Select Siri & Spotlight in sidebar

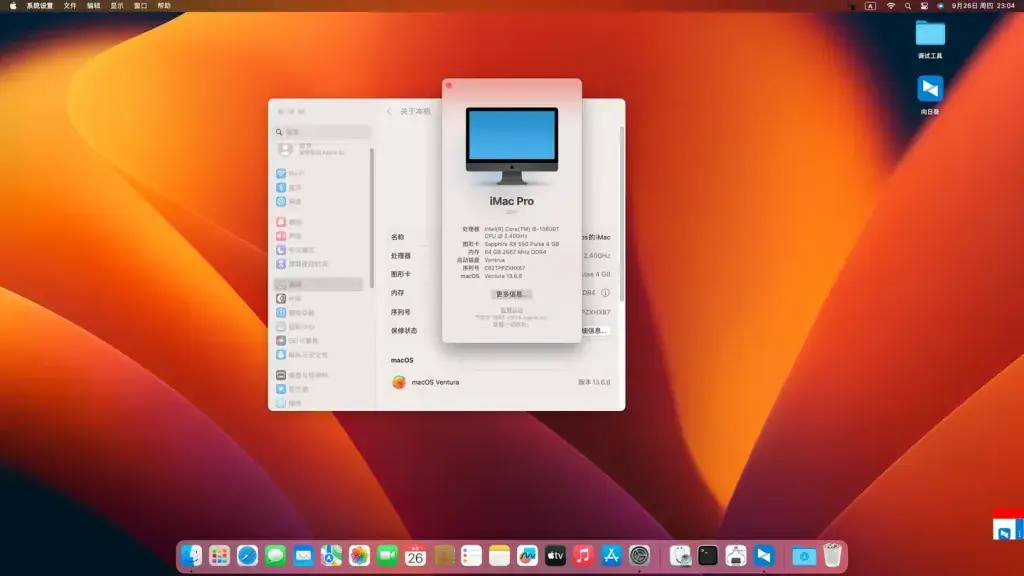click(x=318, y=341)
